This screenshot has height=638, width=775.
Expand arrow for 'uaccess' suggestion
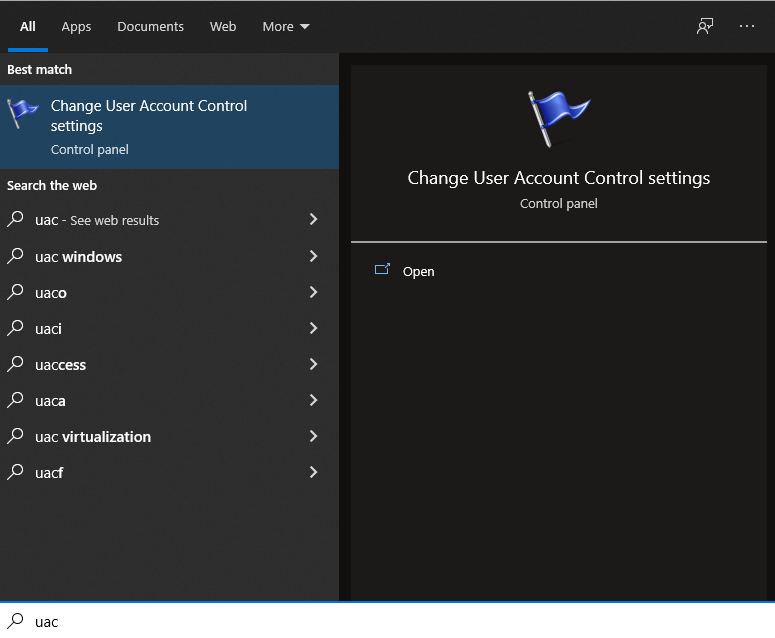tap(313, 364)
